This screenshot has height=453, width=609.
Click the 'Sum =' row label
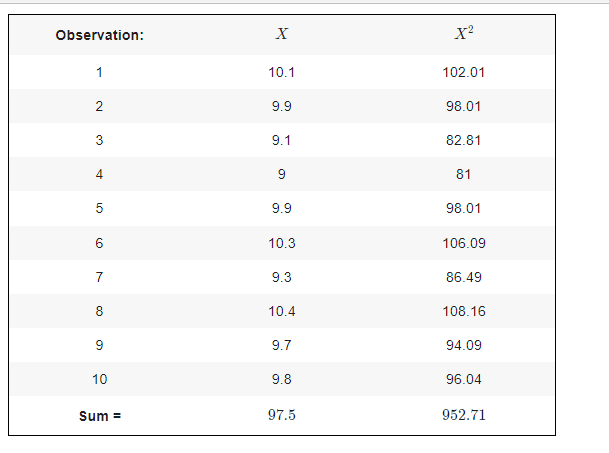[x=99, y=415]
